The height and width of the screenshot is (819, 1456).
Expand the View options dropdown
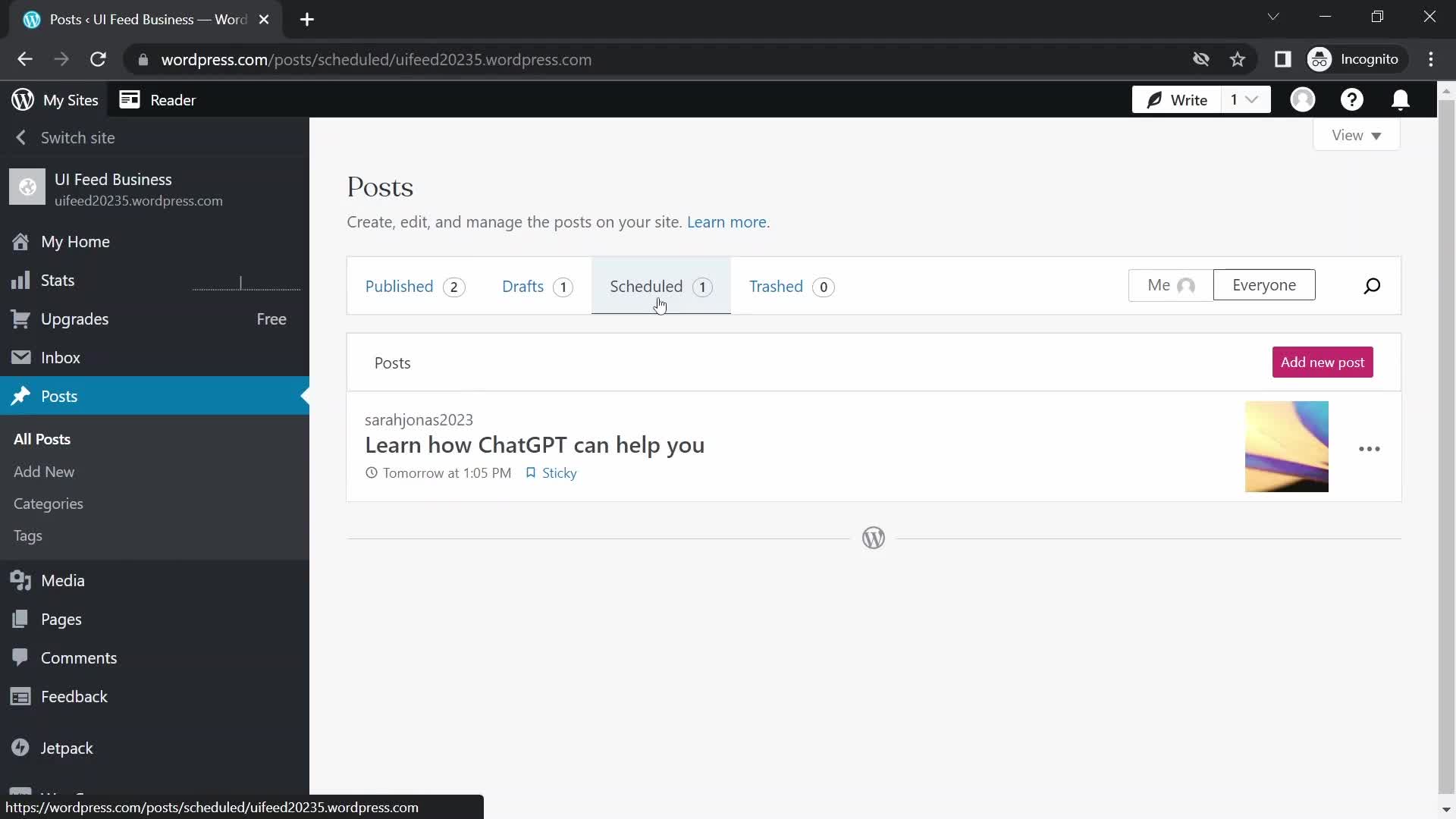point(1358,135)
